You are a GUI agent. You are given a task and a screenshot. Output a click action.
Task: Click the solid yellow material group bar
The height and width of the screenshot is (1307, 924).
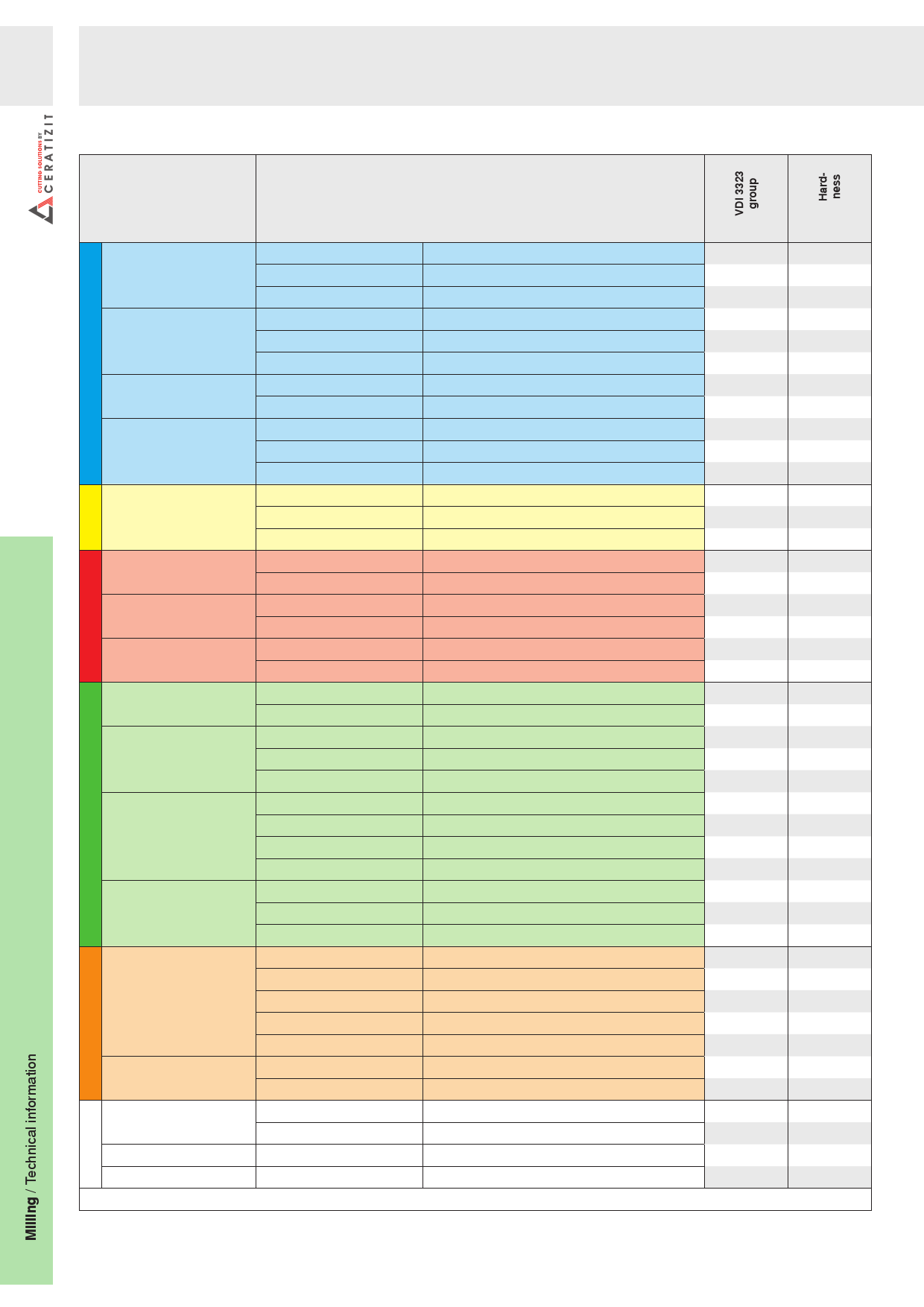90,518
